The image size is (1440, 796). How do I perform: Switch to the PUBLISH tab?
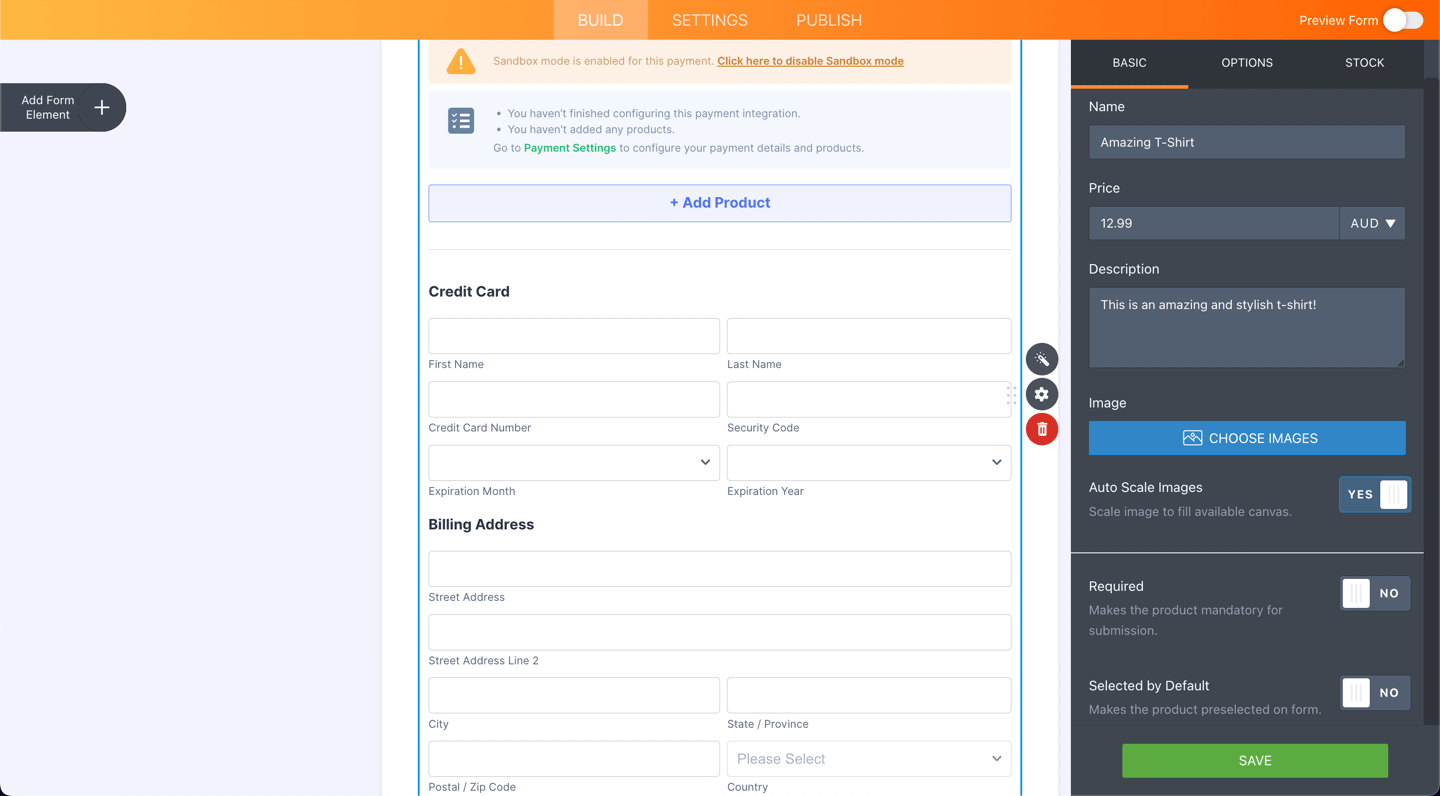coord(829,20)
